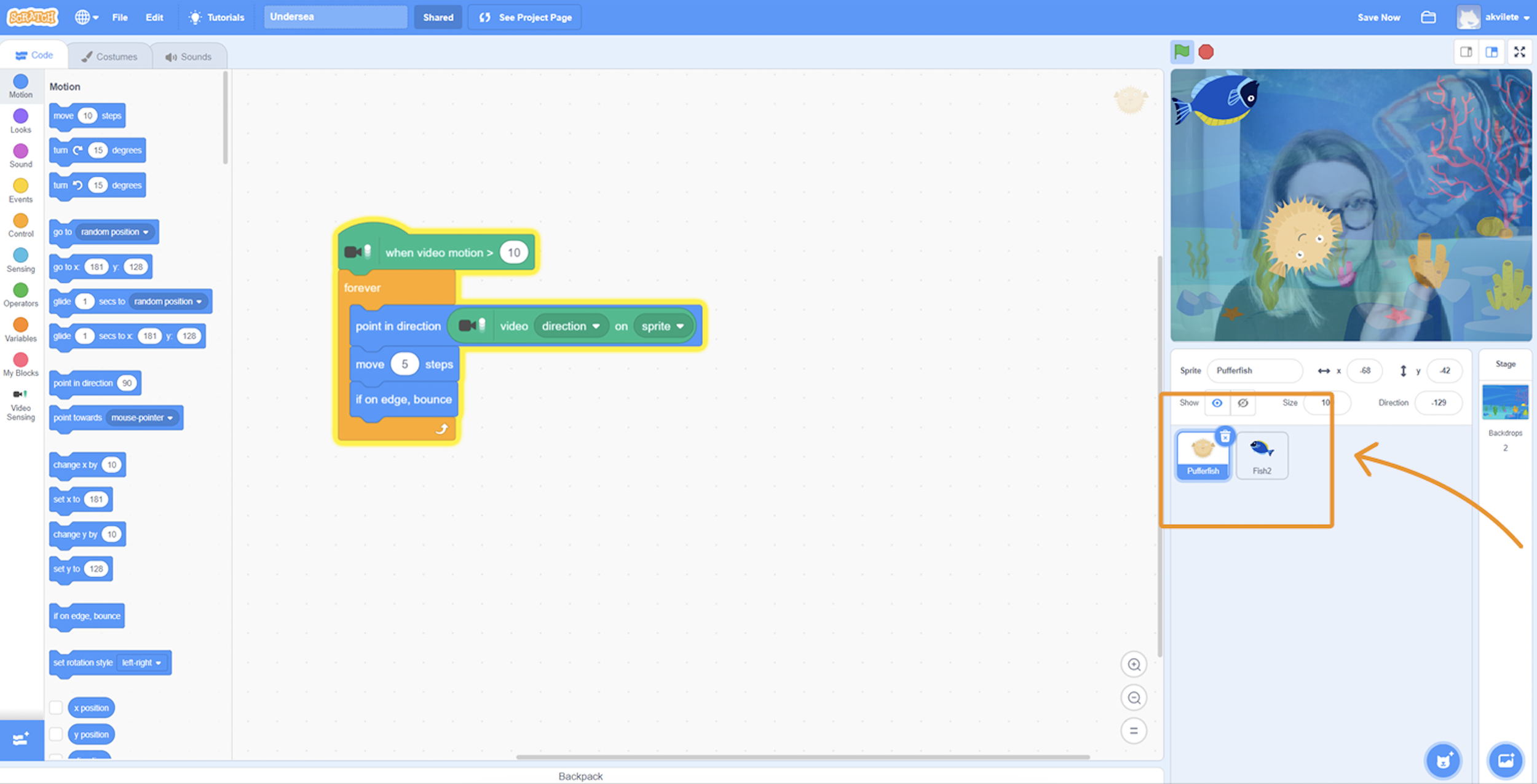1537x784 pixels.
Task: Hide sprite using crossed-eye toggle
Action: click(x=1243, y=403)
